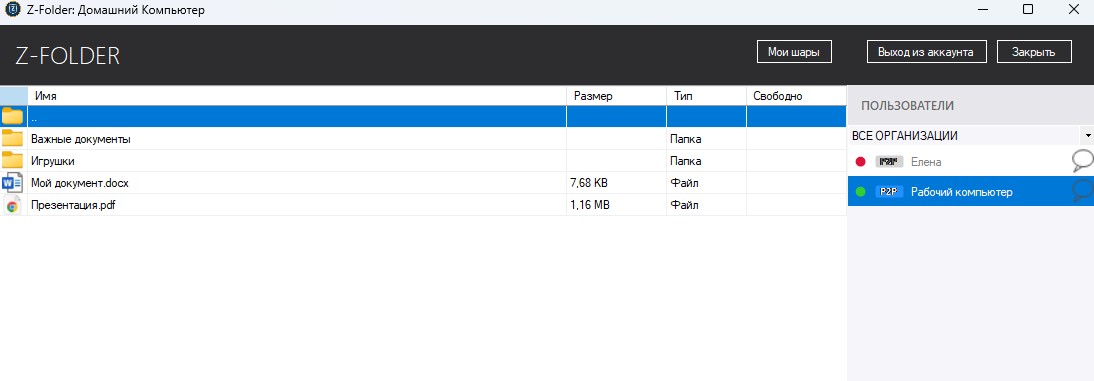Select the Игрушки folder name
Viewport: 1094px width, 381px height.
point(53,161)
